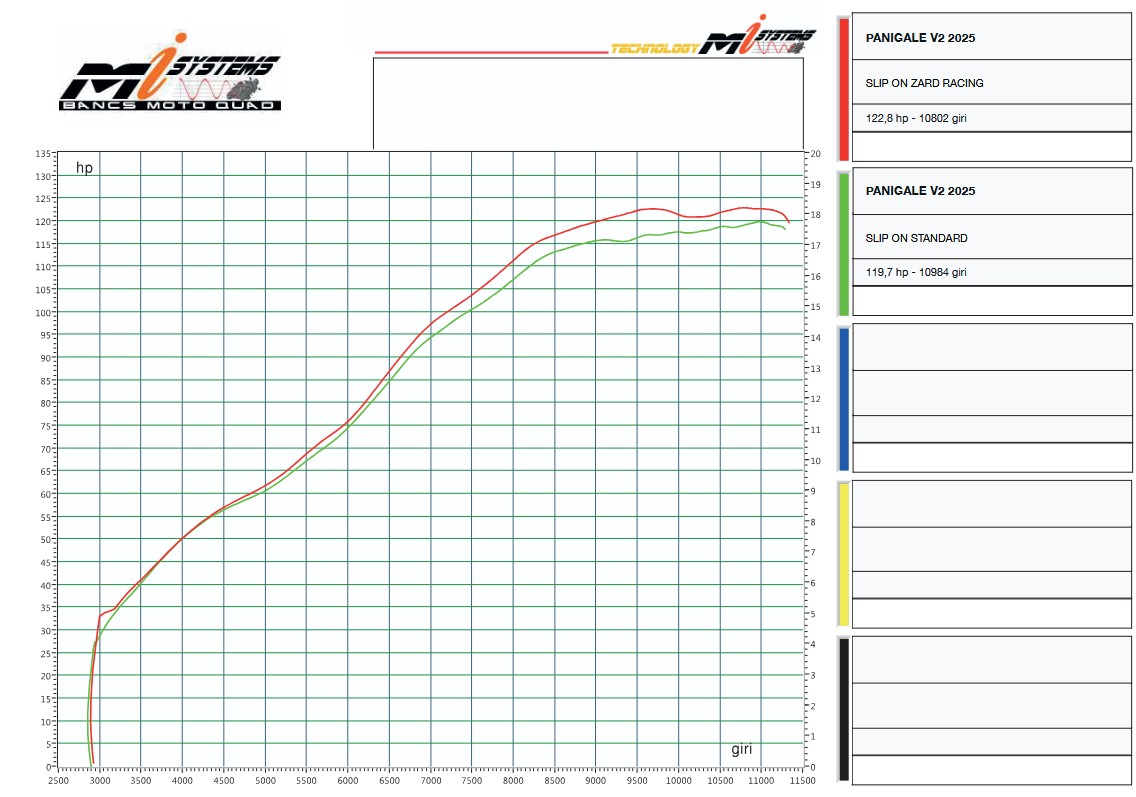Click the 119,7 hp - 10984 giri result
Screen dimensions: 1136x797
tap(916, 272)
